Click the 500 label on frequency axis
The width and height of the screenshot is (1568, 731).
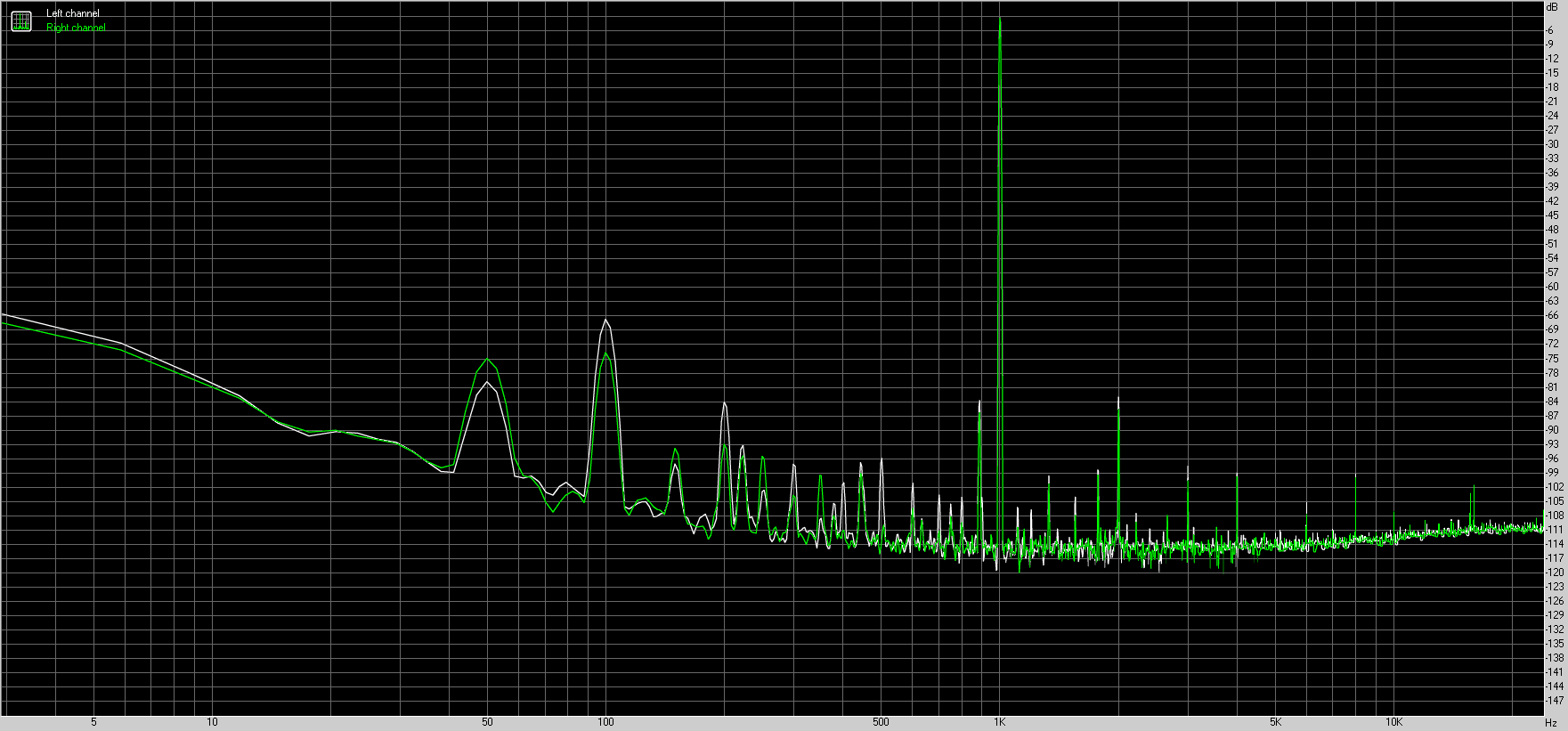click(881, 722)
